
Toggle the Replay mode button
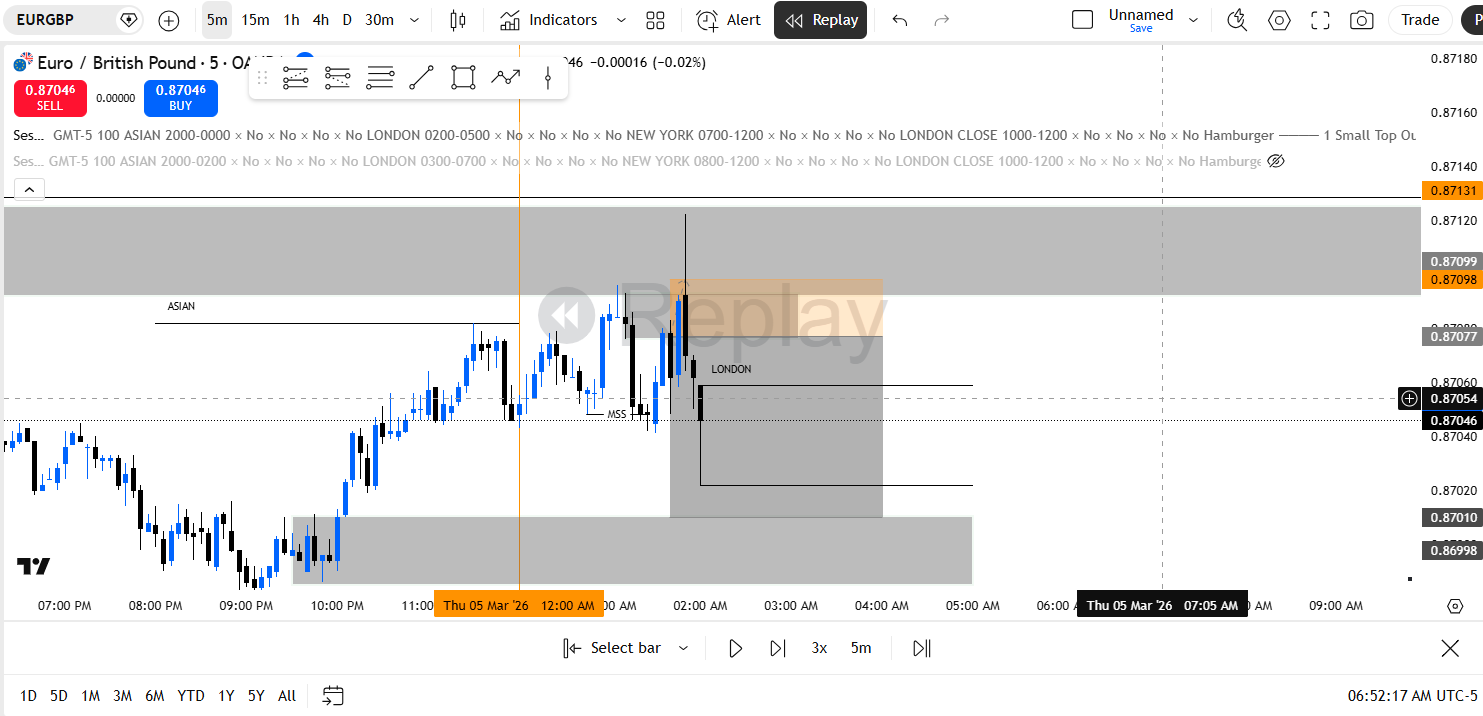pyautogui.click(x=821, y=20)
